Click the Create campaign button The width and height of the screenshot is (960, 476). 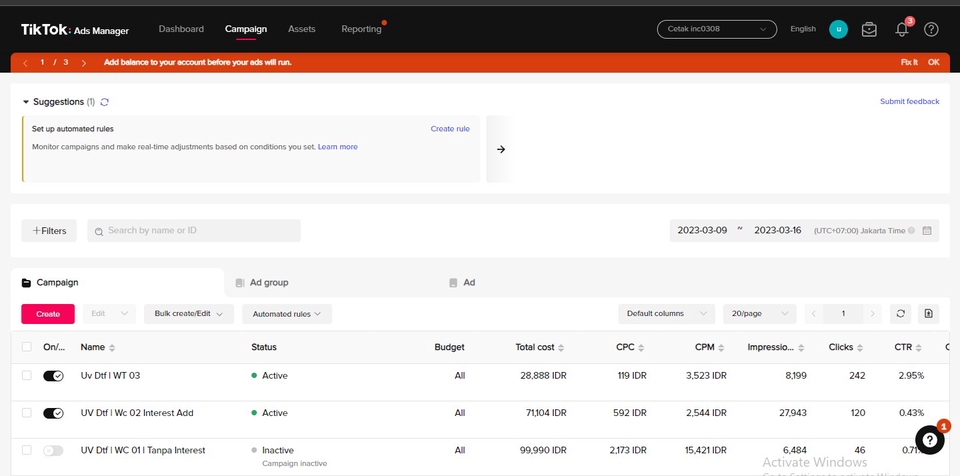pyautogui.click(x=48, y=314)
